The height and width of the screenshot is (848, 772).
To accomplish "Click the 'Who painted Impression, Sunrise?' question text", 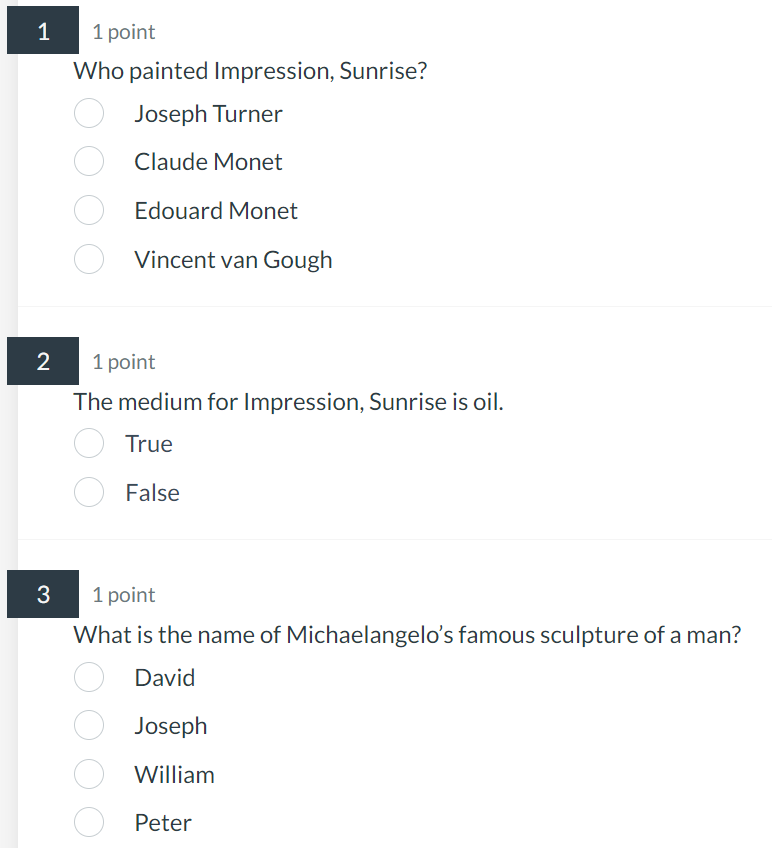I will coord(249,70).
